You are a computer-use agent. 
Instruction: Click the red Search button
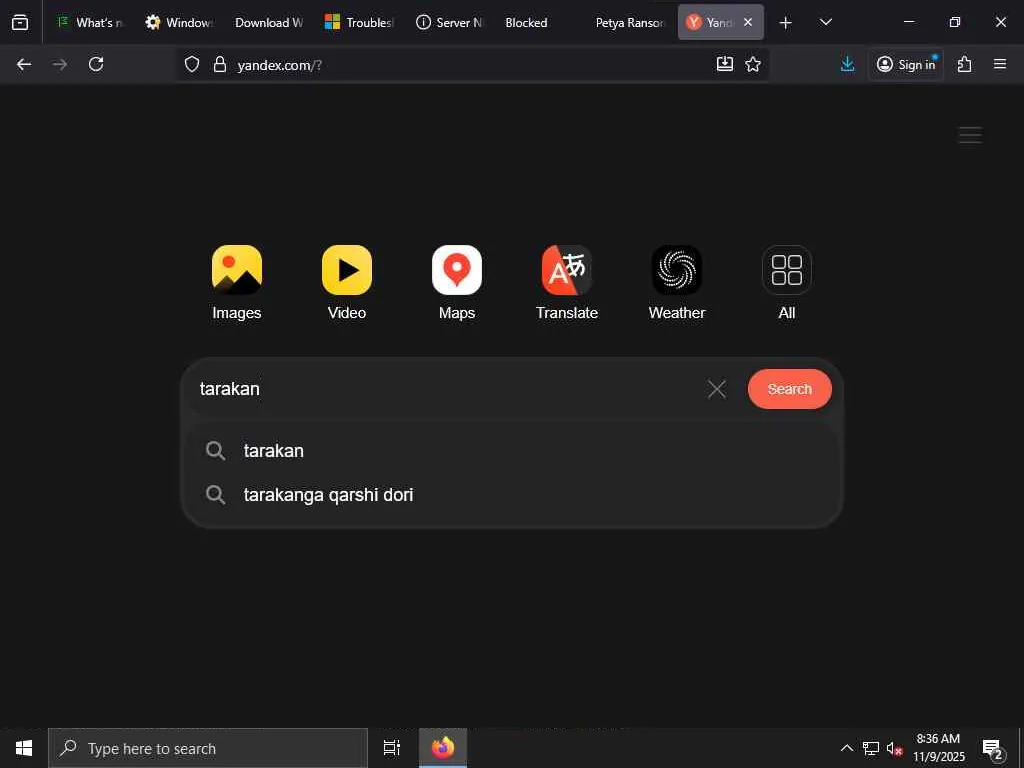tap(790, 389)
